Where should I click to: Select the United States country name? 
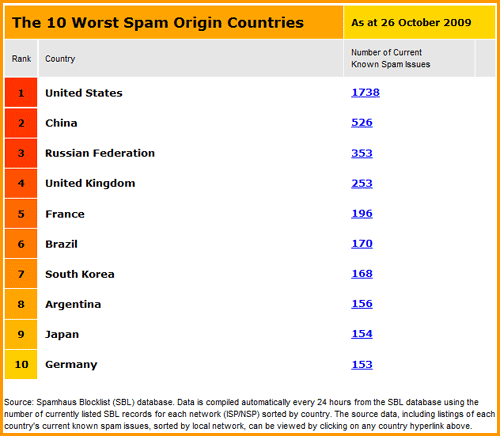pos(84,93)
